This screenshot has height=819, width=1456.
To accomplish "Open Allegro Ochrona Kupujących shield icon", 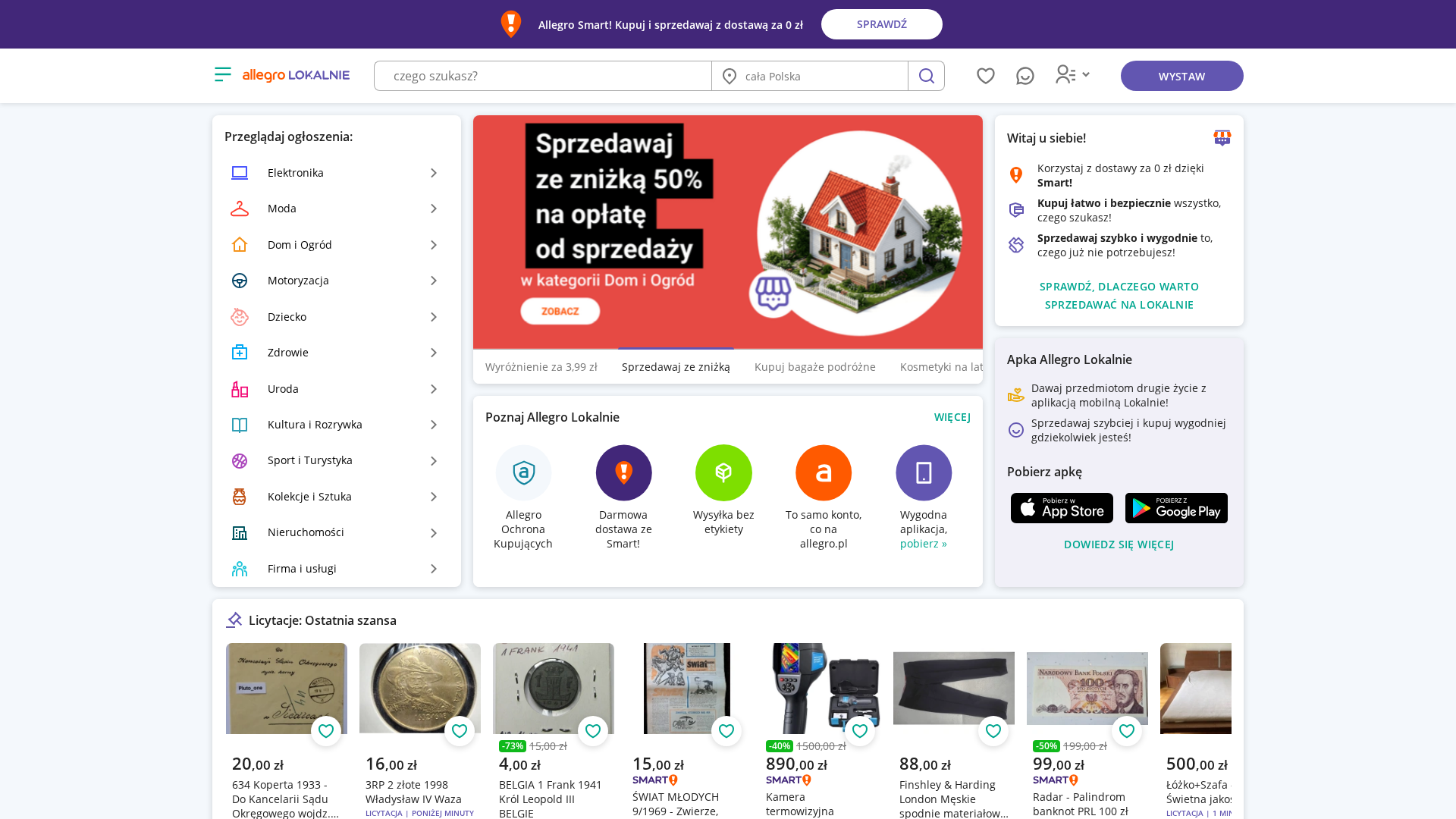I will click(x=524, y=472).
